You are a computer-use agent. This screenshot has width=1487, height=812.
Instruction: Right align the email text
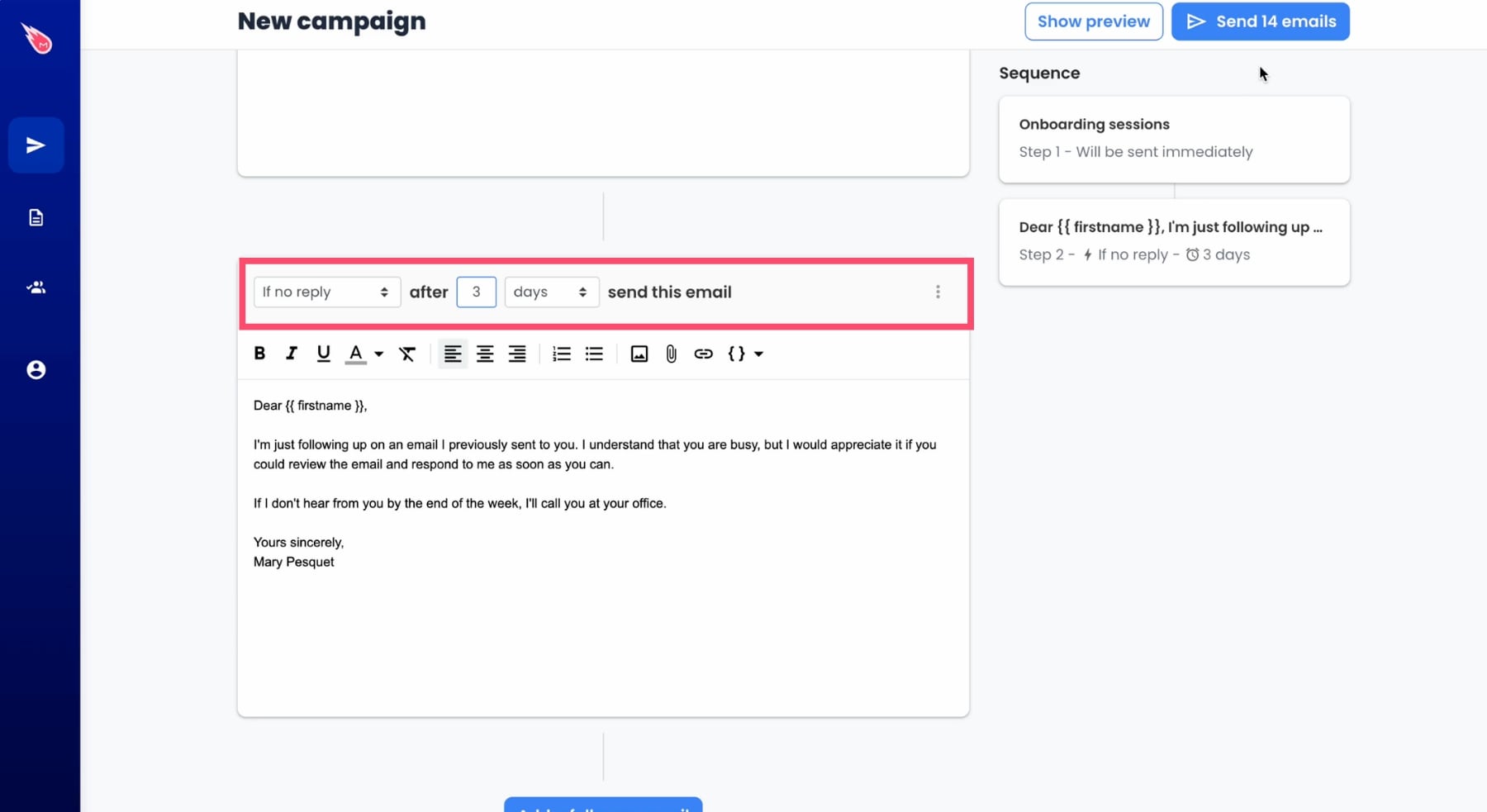[517, 354]
